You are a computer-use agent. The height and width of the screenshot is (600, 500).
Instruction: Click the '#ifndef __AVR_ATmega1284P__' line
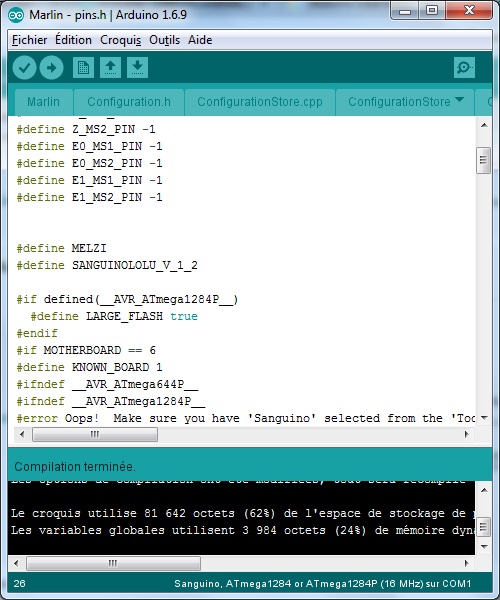click(111, 401)
